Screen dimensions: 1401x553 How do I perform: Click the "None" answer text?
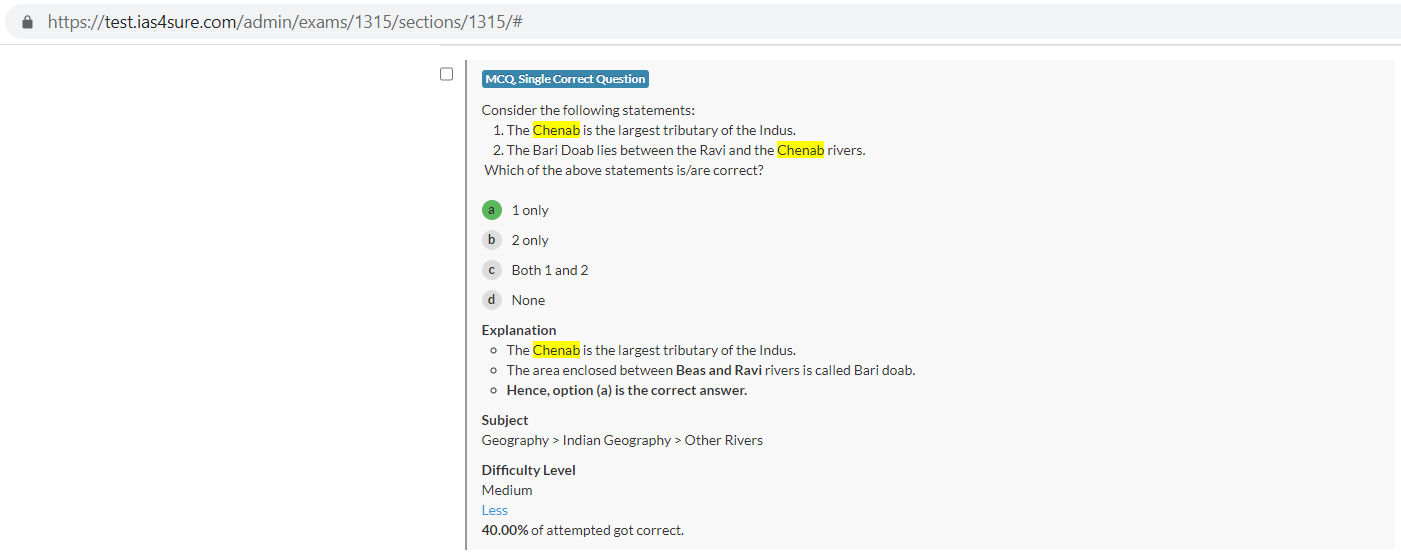coord(528,300)
